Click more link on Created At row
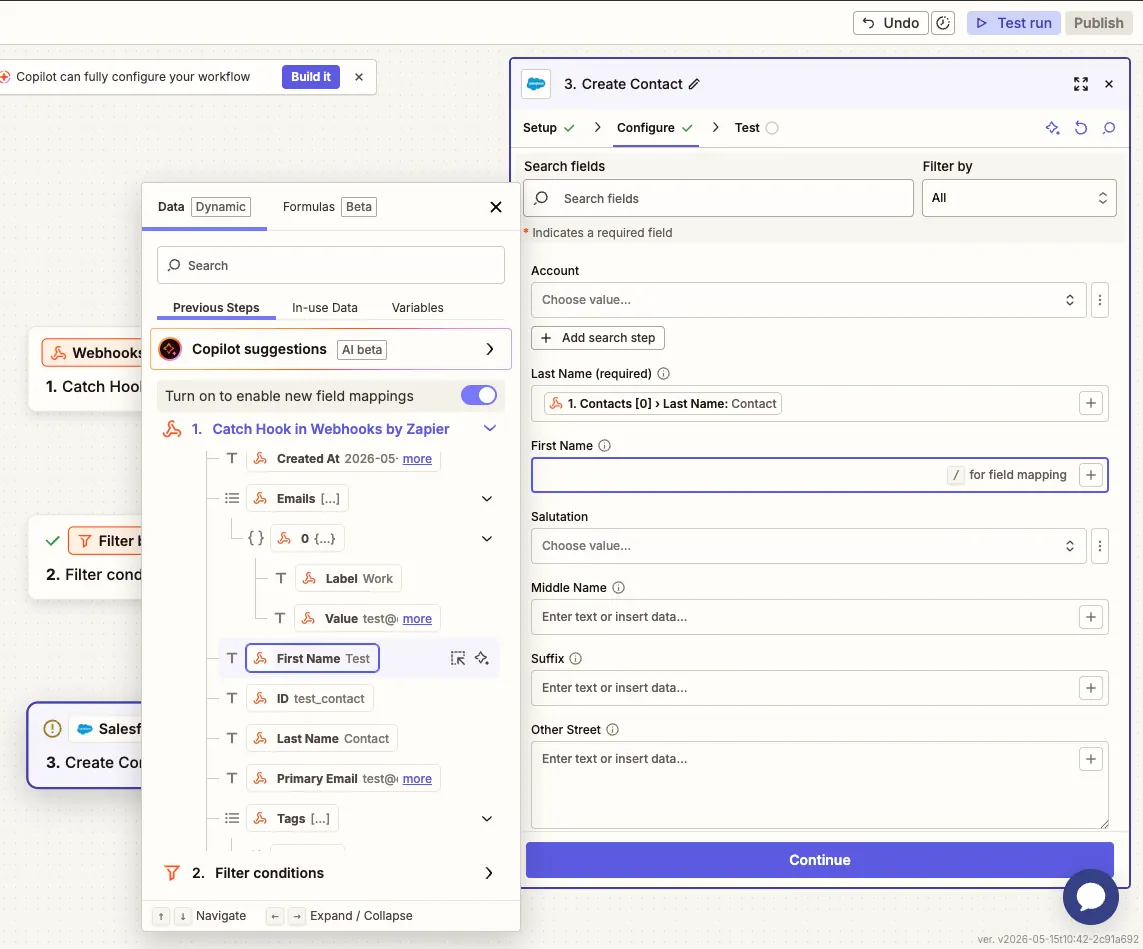The height and width of the screenshot is (949, 1143). point(417,458)
